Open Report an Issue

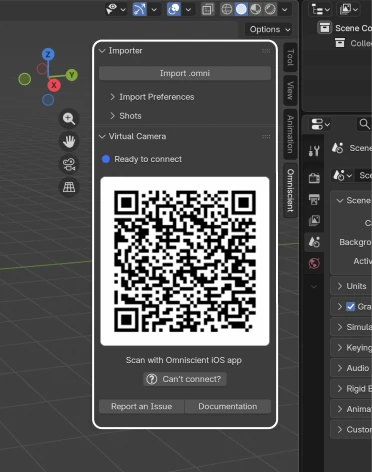coord(142,407)
